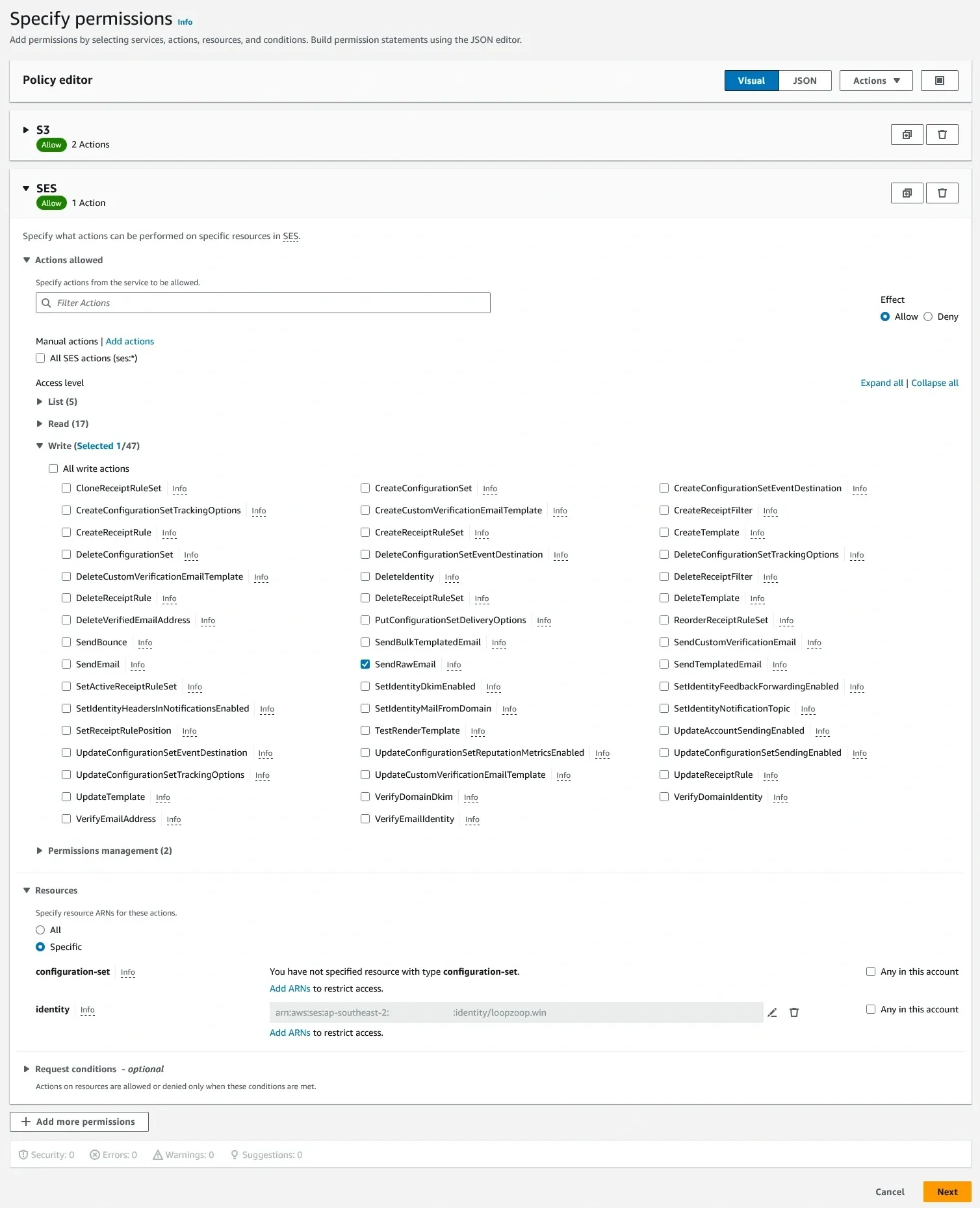Click the Security status shield icon

(23, 1155)
